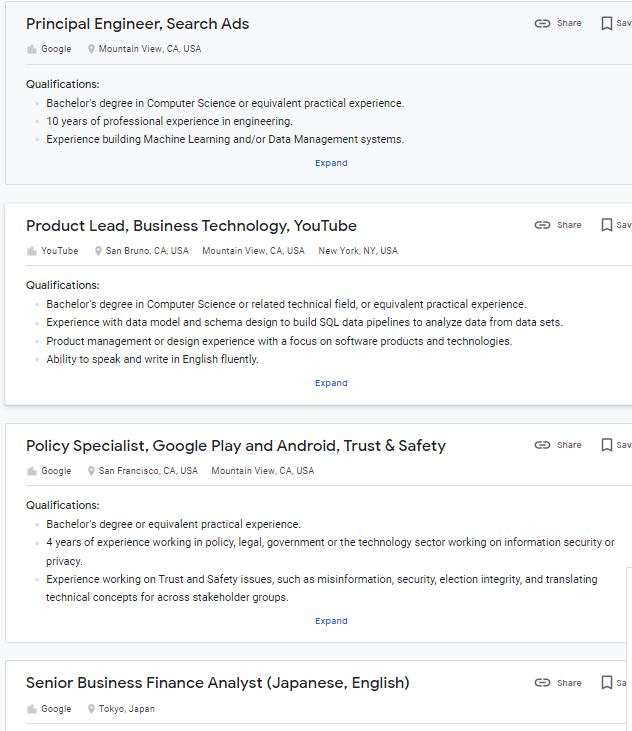
Task: Bookmark the Product Lead, YouTube job
Action: [x=607, y=225]
